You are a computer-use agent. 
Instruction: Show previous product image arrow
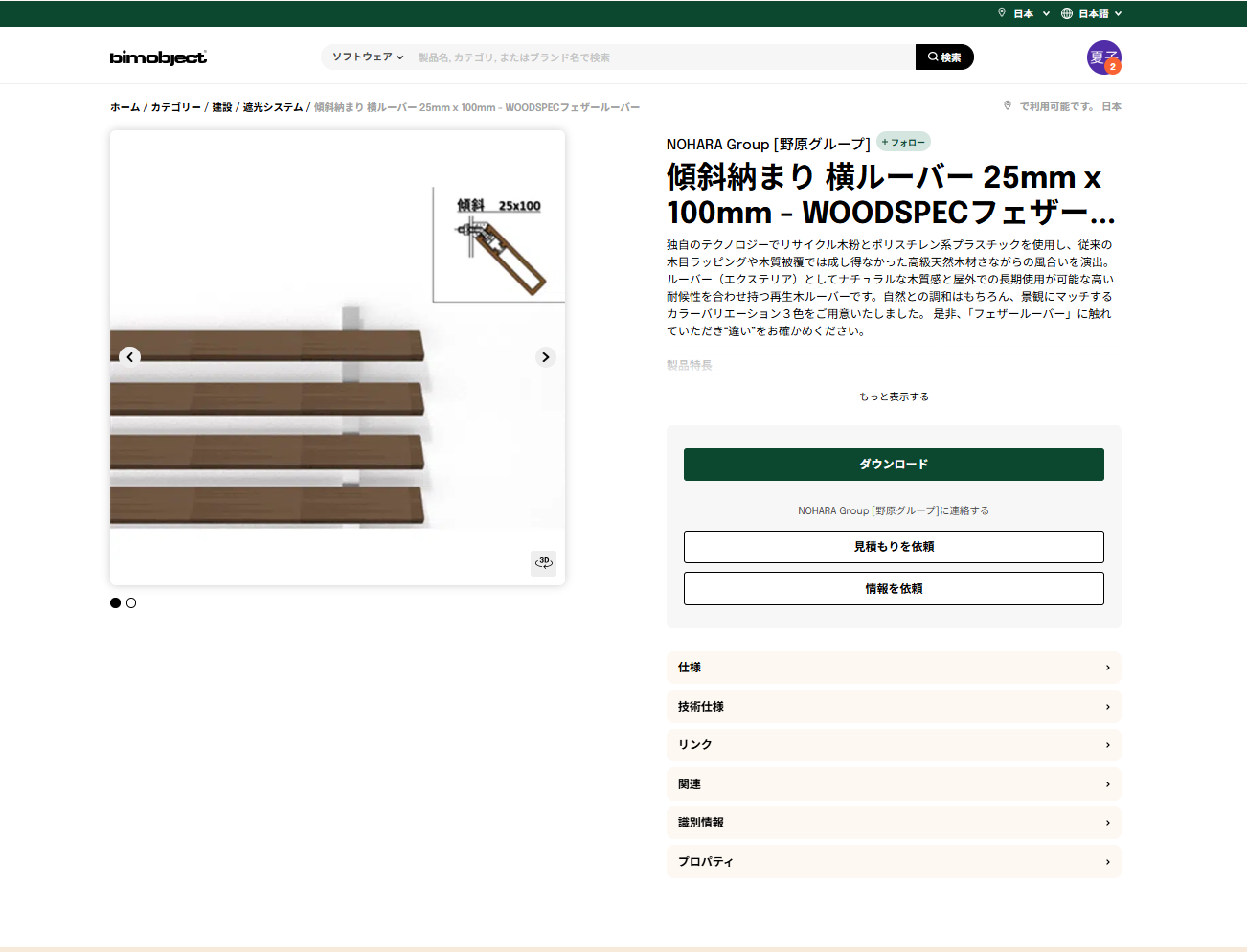coord(130,357)
